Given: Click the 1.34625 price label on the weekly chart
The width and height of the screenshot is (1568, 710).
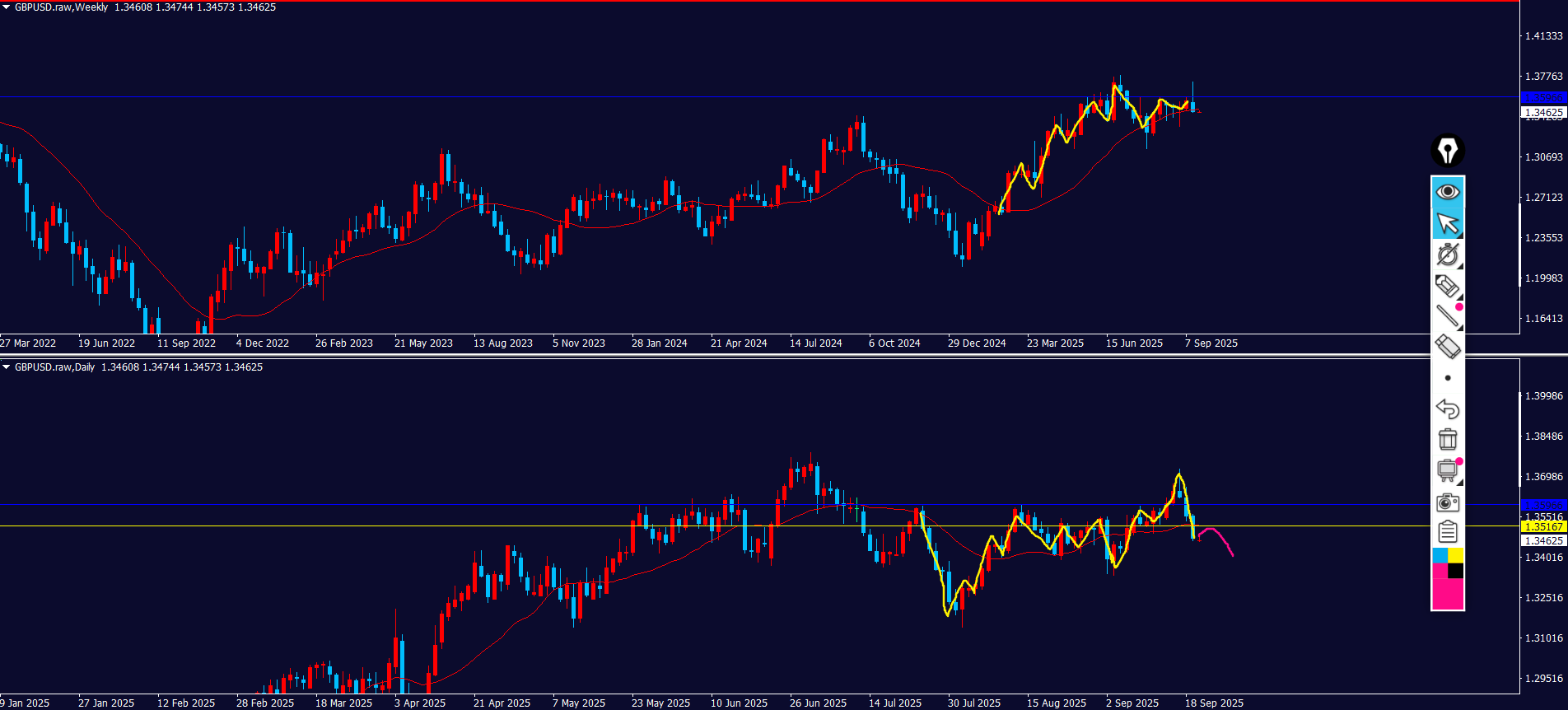Looking at the screenshot, I should coord(1543,112).
